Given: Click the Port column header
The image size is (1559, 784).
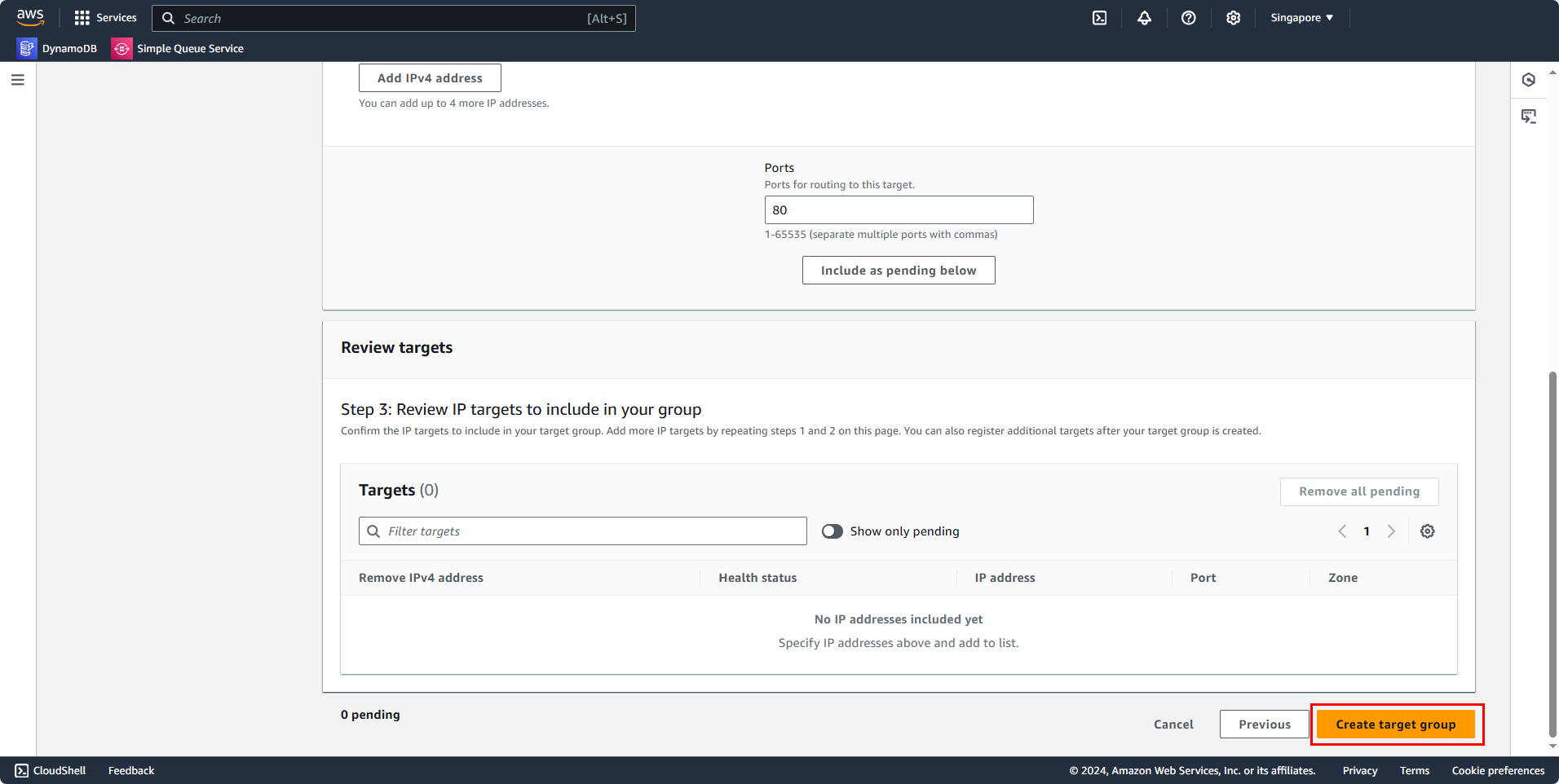Looking at the screenshot, I should pyautogui.click(x=1203, y=578).
